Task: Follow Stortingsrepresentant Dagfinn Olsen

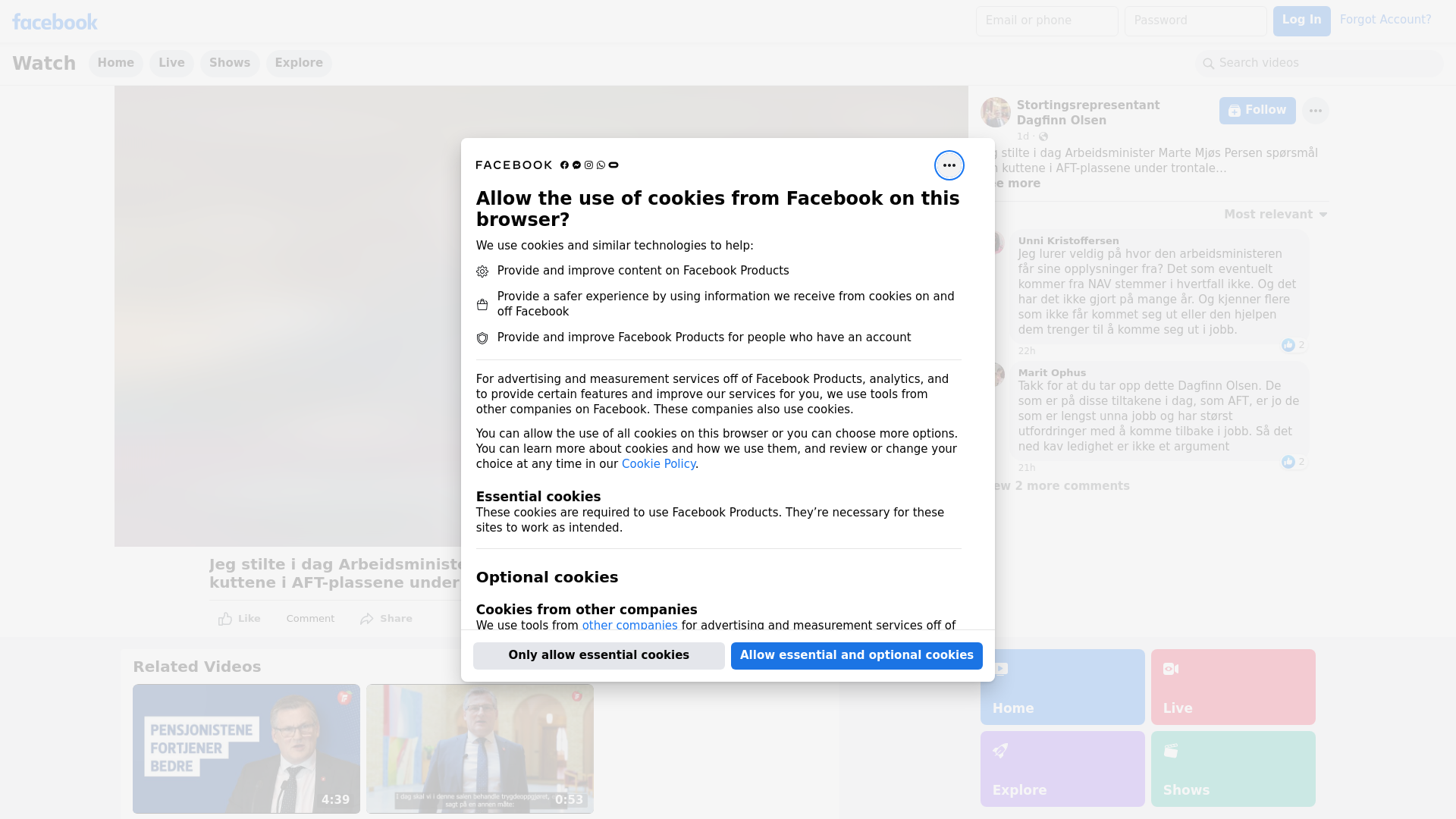Action: coord(1257,111)
